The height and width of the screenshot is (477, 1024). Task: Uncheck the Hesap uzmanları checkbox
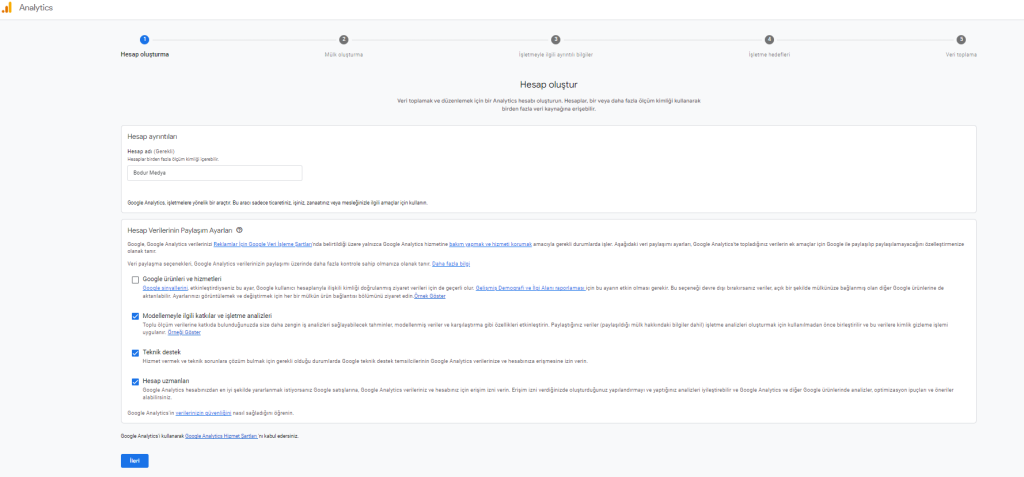pos(135,382)
